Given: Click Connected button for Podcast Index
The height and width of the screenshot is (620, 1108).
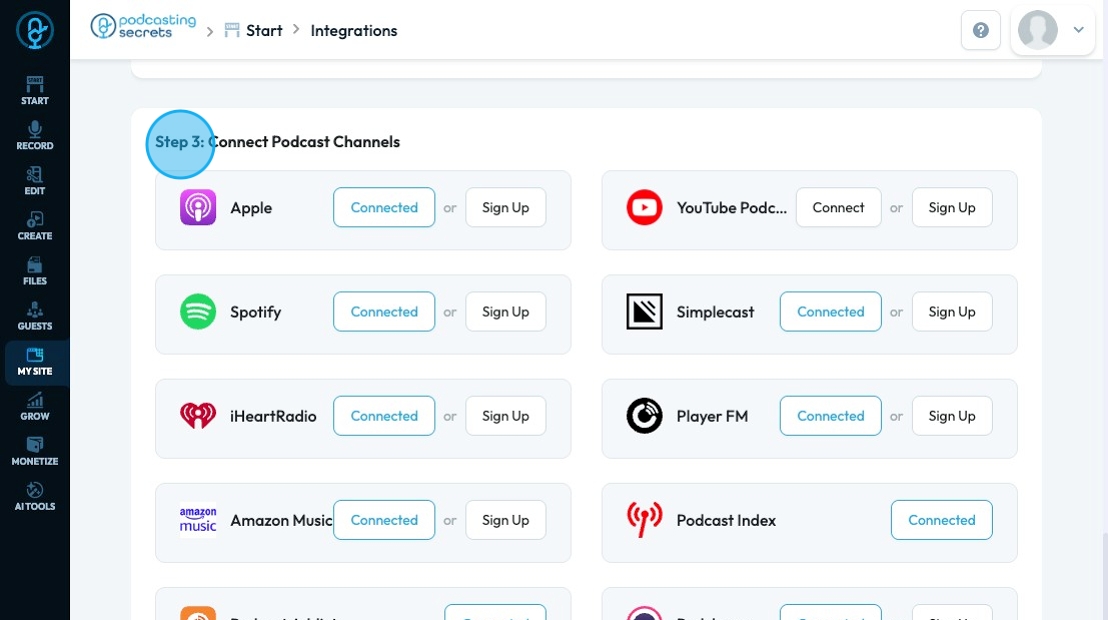Looking at the screenshot, I should [x=941, y=520].
